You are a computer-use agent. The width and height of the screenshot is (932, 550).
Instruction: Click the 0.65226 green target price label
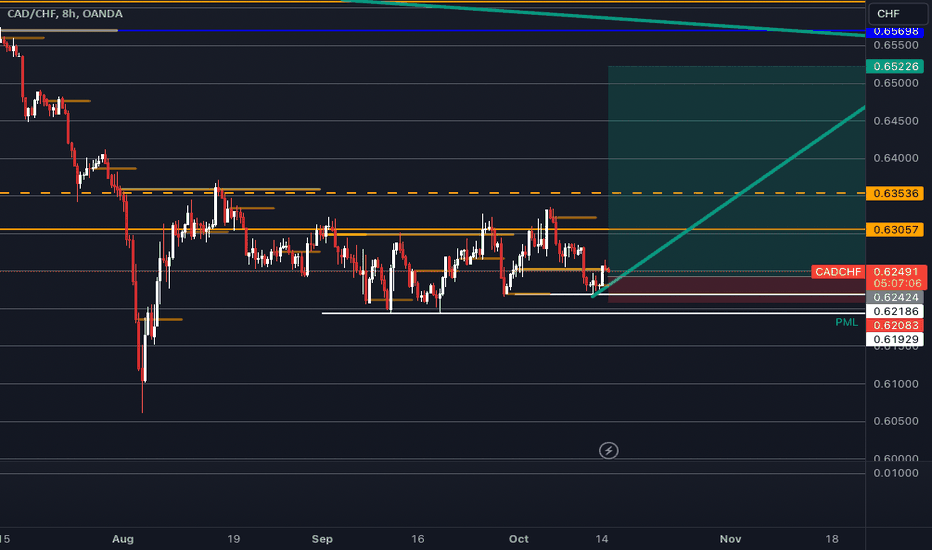[895, 66]
